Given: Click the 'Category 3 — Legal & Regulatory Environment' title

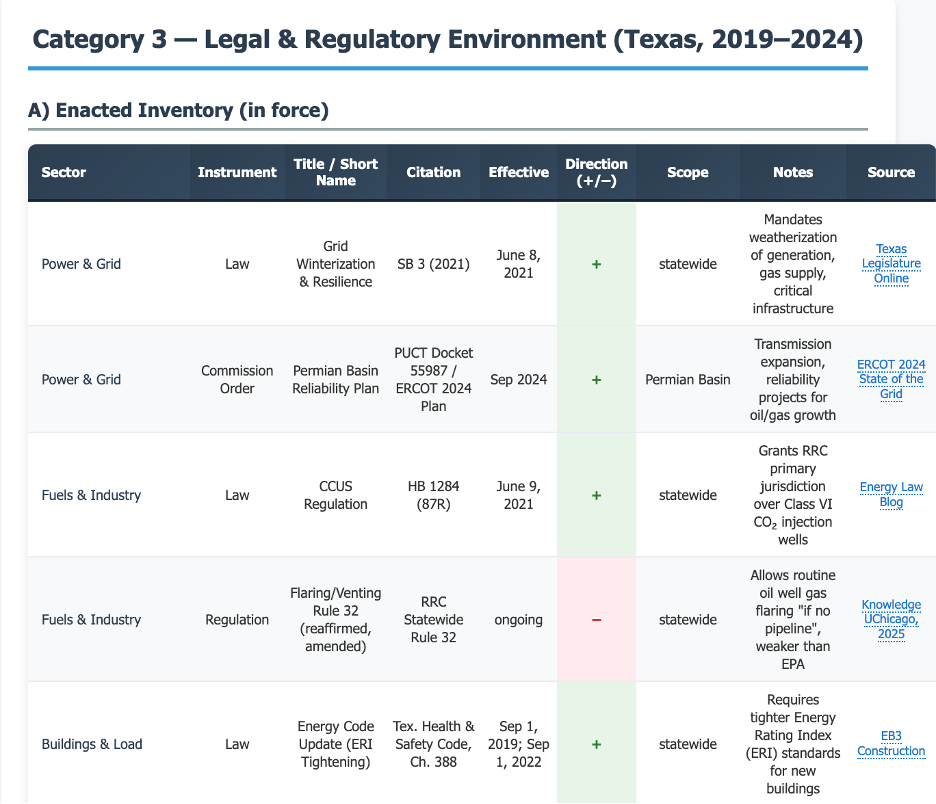Looking at the screenshot, I should point(447,39).
